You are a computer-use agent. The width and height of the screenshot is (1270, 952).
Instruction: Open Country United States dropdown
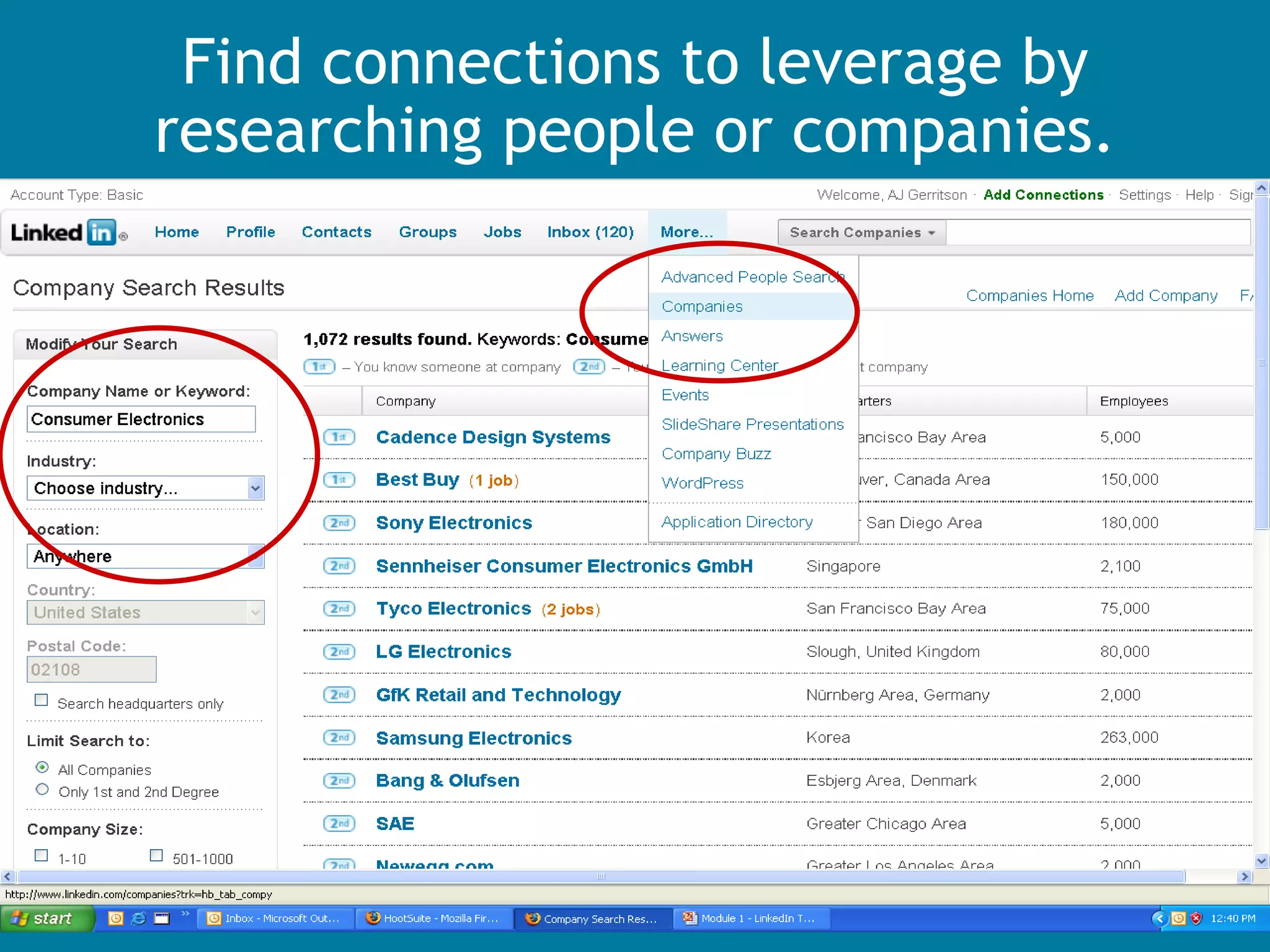point(146,612)
